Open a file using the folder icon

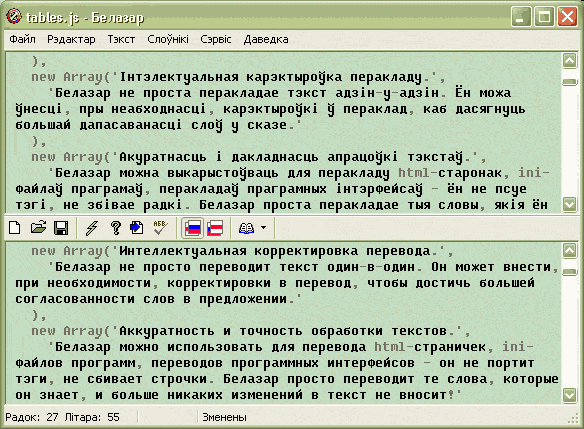pyautogui.click(x=38, y=228)
